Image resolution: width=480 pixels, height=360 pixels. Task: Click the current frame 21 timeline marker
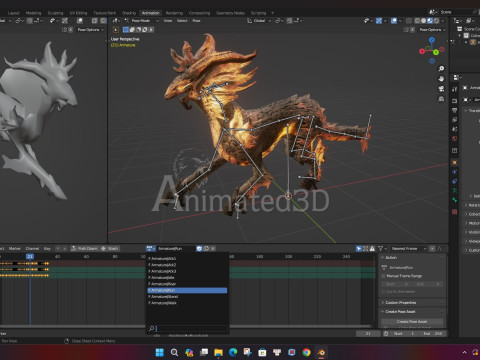(x=30, y=257)
